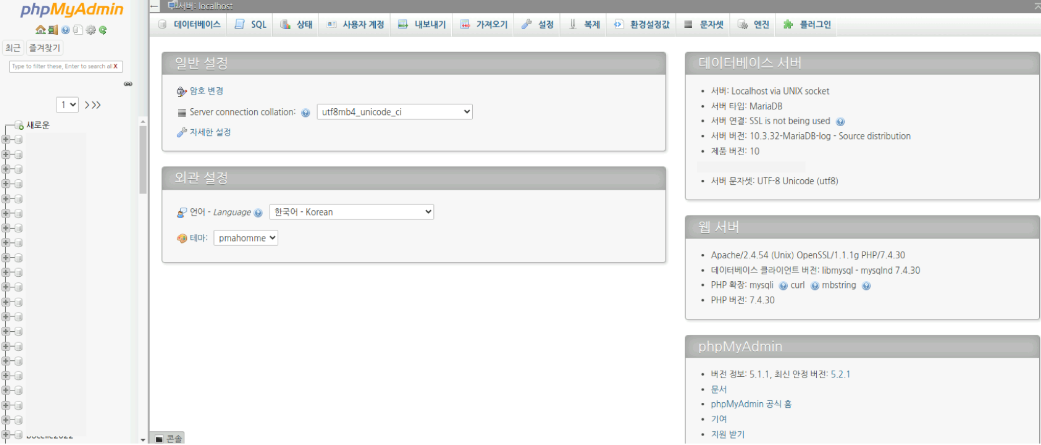Click help icon next to mysqli extension
This screenshot has width=1041, height=445.
[x=783, y=286]
